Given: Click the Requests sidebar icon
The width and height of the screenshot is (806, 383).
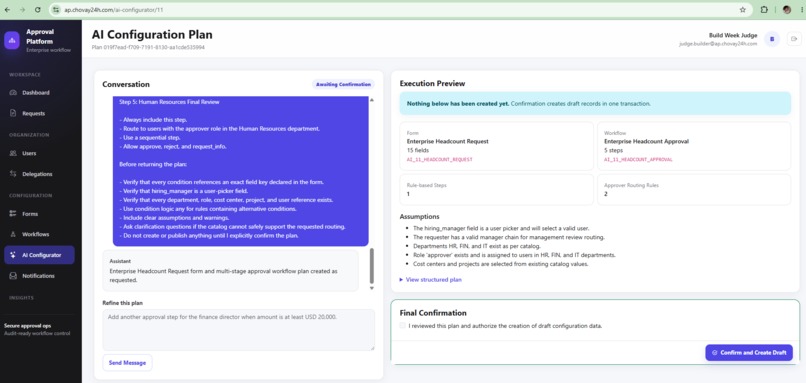Looking at the screenshot, I should [13, 113].
